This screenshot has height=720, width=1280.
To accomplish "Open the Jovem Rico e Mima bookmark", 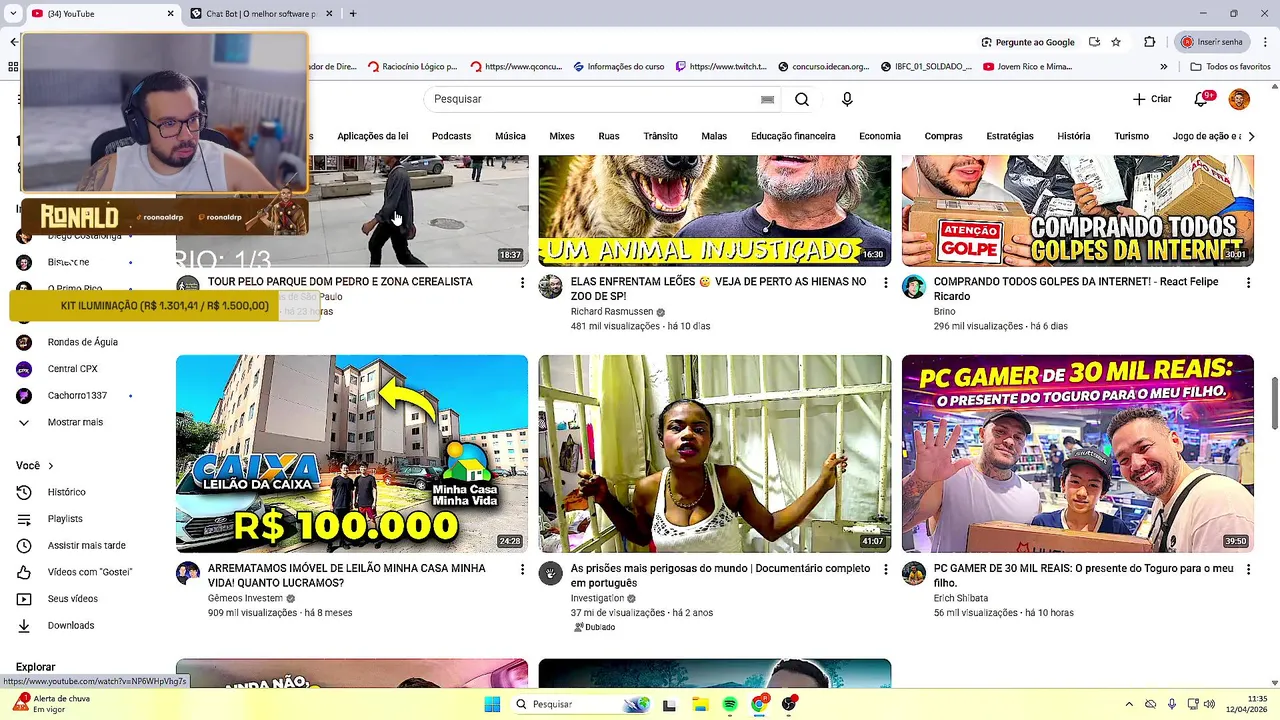I will pos(1027,67).
